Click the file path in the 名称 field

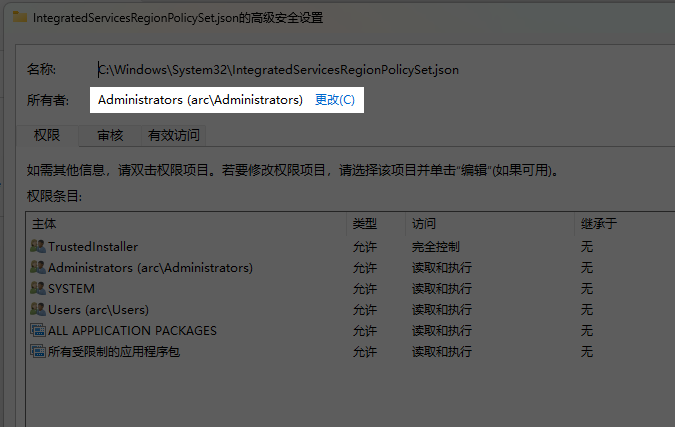(279, 70)
